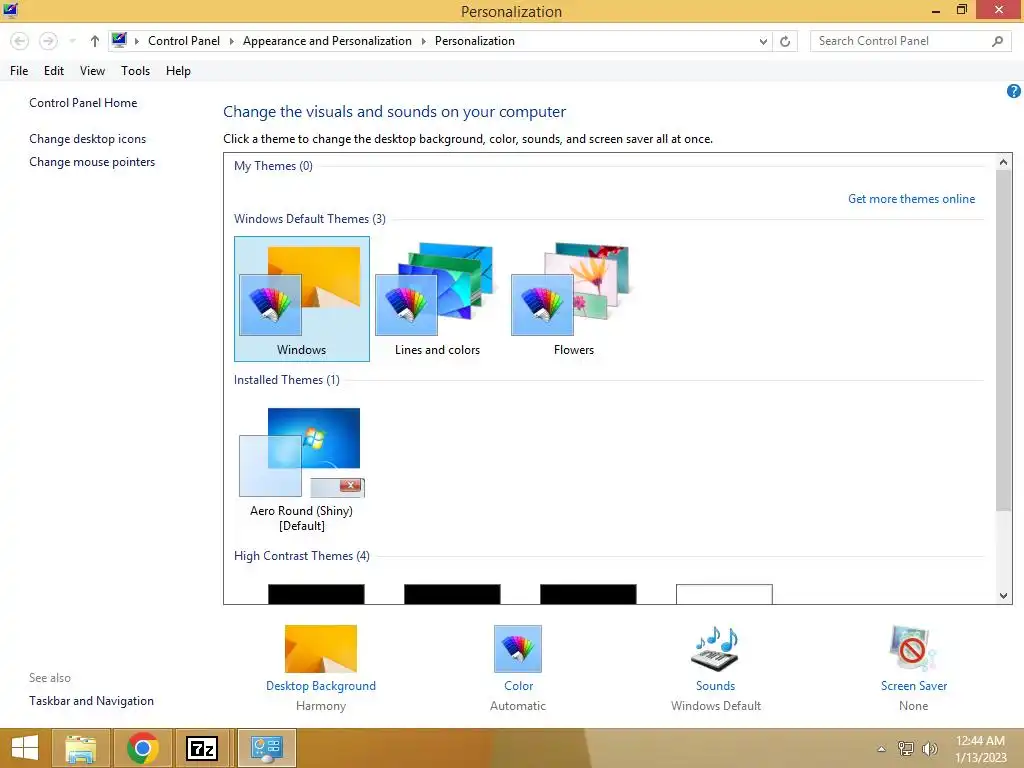
Task: Open address bar history dropdown
Action: click(x=763, y=41)
